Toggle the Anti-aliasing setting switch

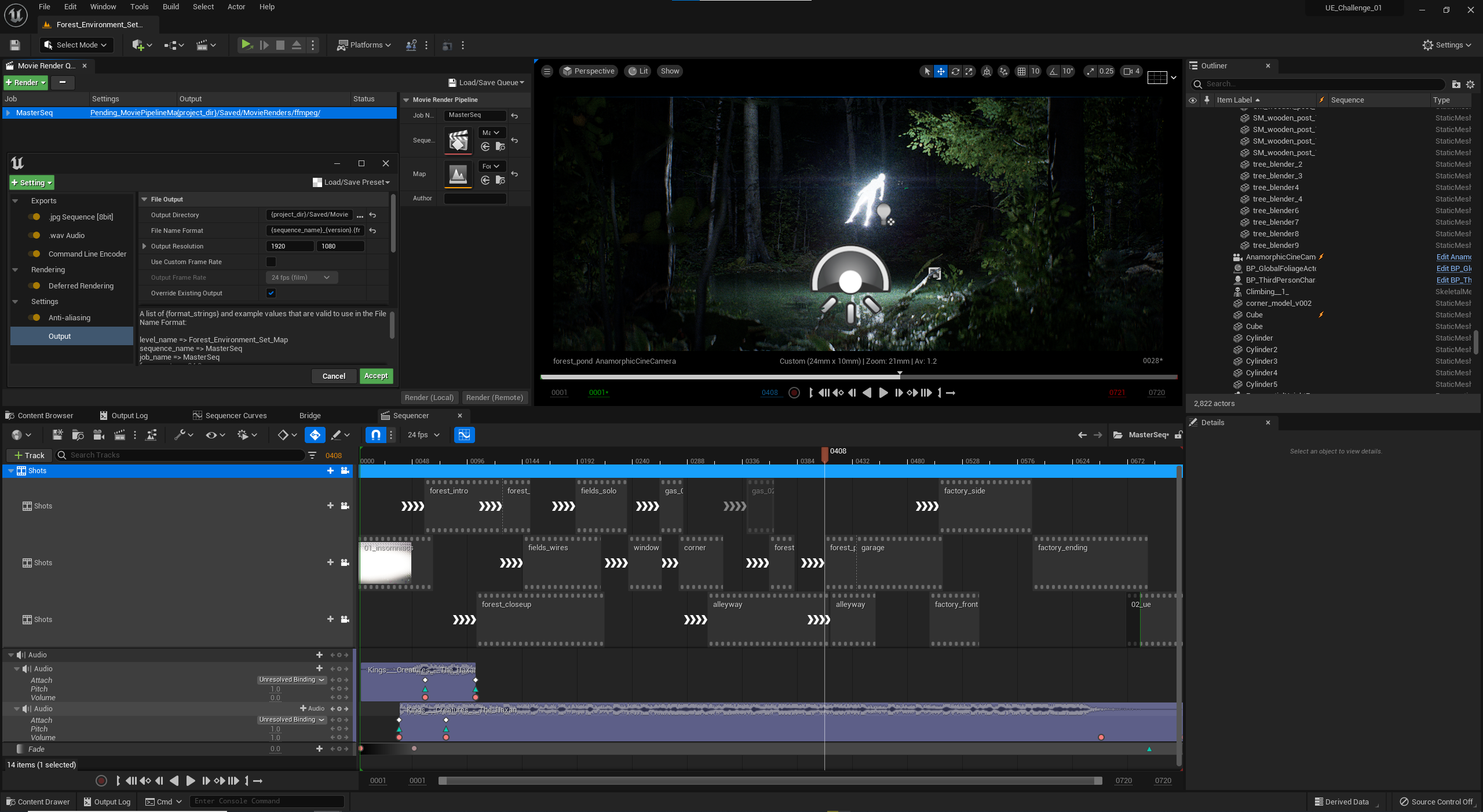35,318
